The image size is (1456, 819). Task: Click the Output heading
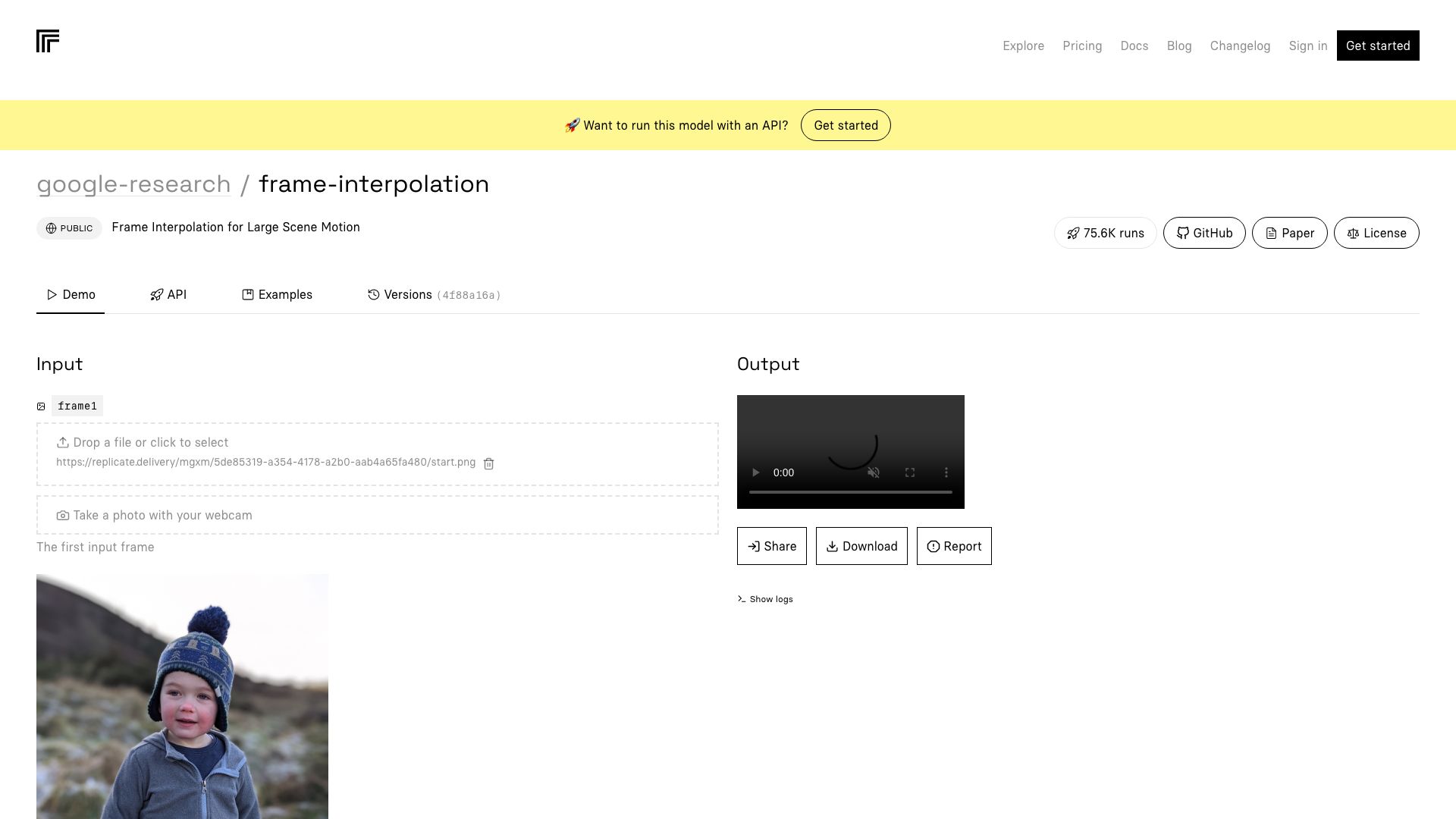[x=768, y=364]
